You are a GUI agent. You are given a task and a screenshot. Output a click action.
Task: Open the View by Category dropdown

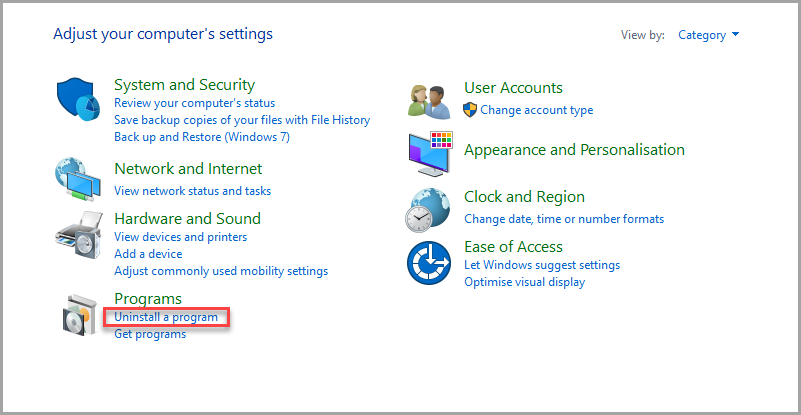tap(708, 35)
